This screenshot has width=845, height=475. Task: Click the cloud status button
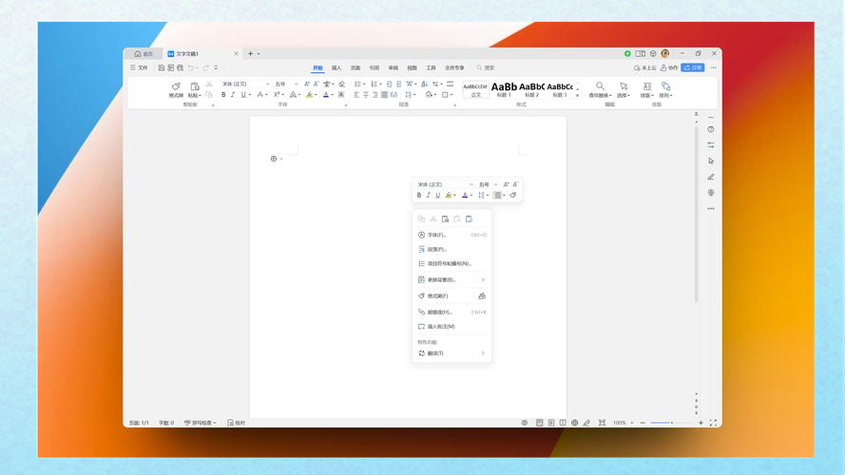pos(645,68)
